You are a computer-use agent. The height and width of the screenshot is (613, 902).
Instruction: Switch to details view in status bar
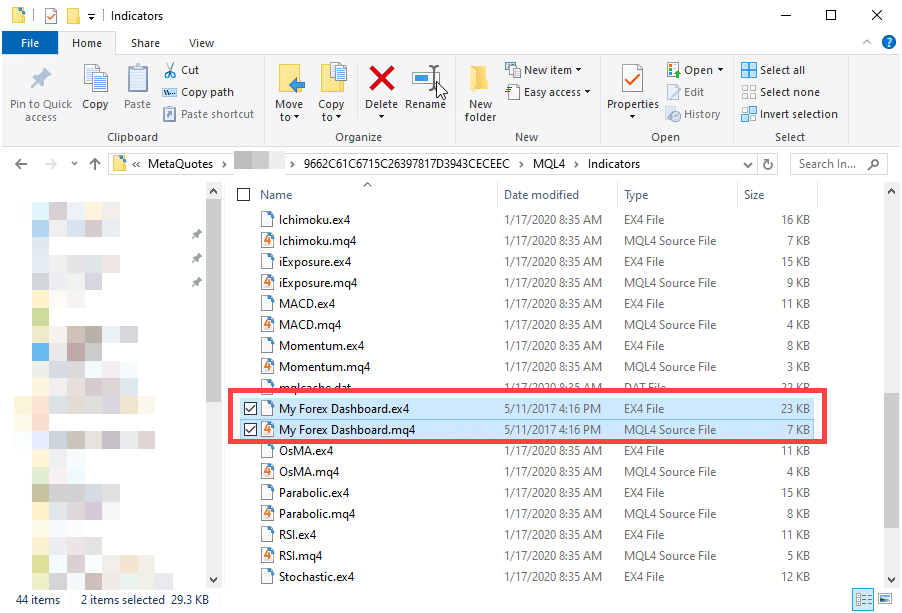click(x=863, y=600)
